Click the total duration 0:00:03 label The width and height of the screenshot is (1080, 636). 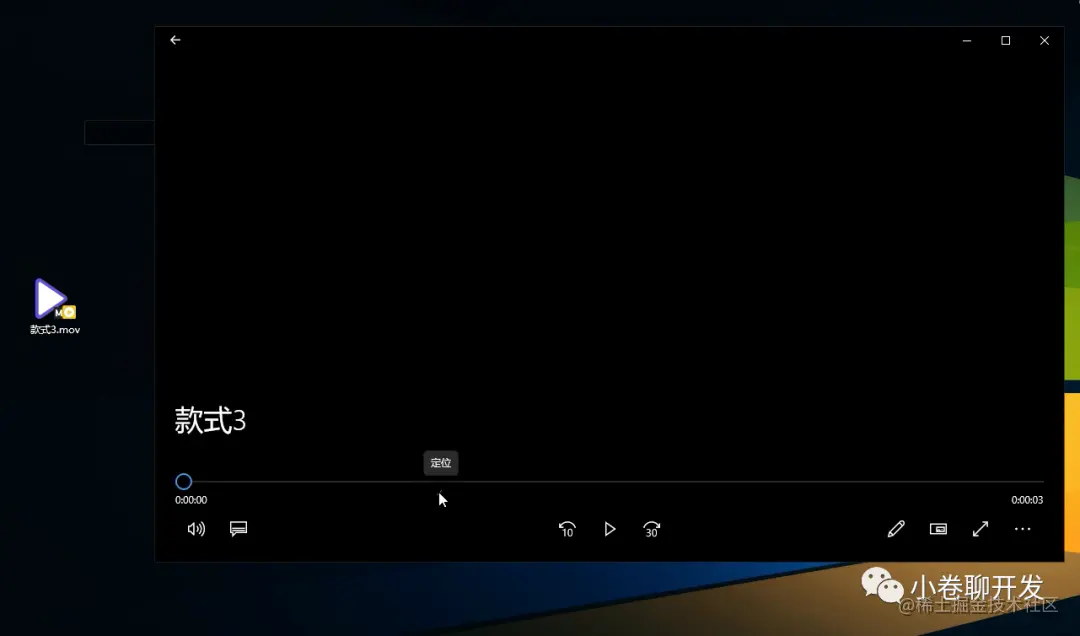pos(1027,500)
